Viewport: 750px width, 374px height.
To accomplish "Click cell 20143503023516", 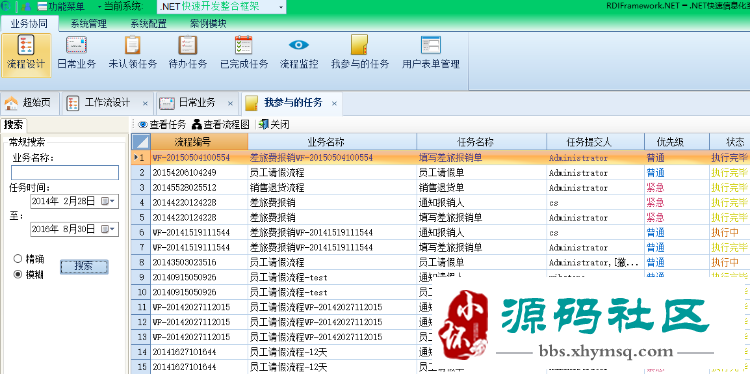I will (199, 263).
